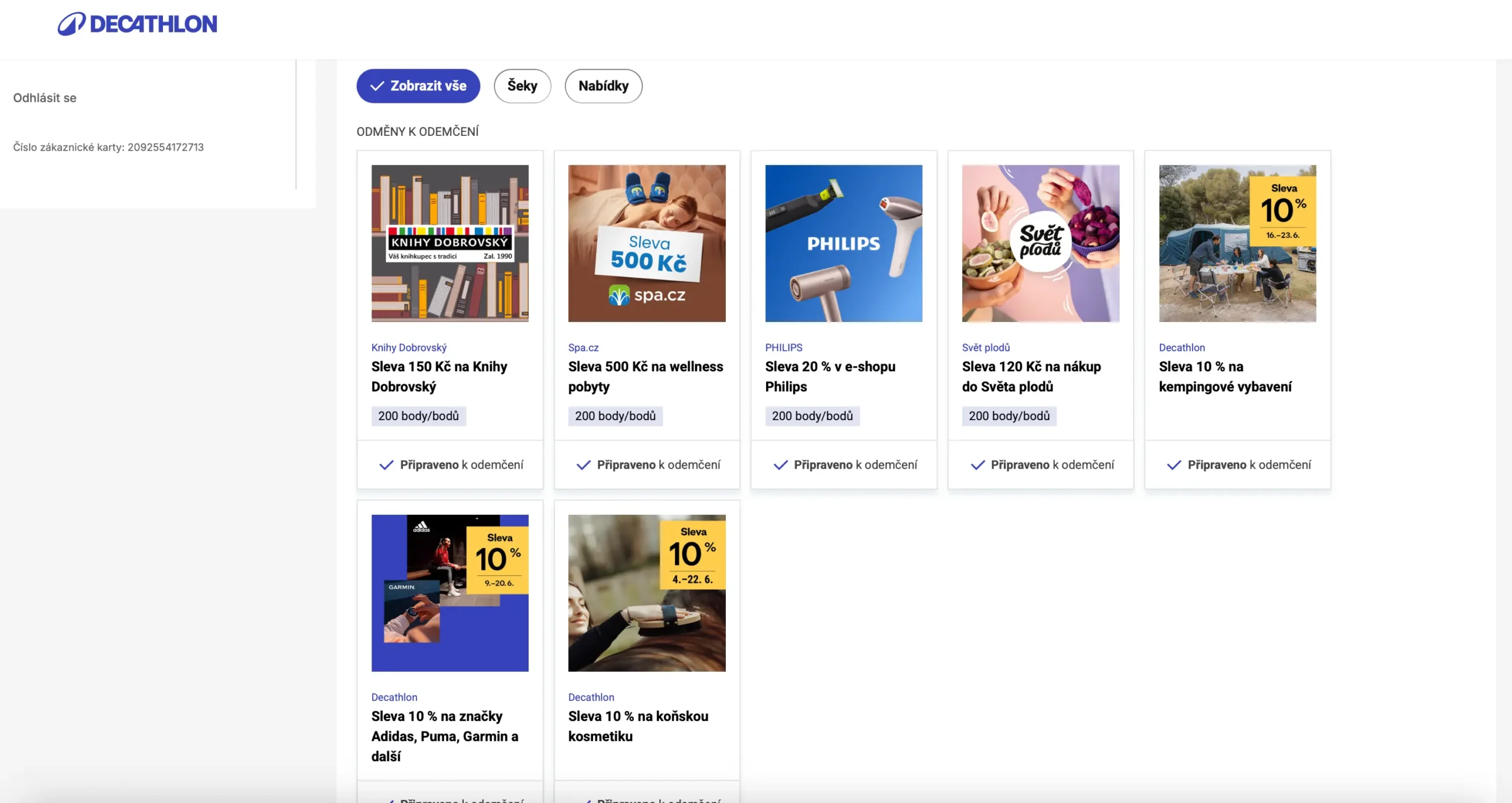Click the unlock checkmark icon under Spa.cz
1512x803 pixels.
click(x=584, y=465)
